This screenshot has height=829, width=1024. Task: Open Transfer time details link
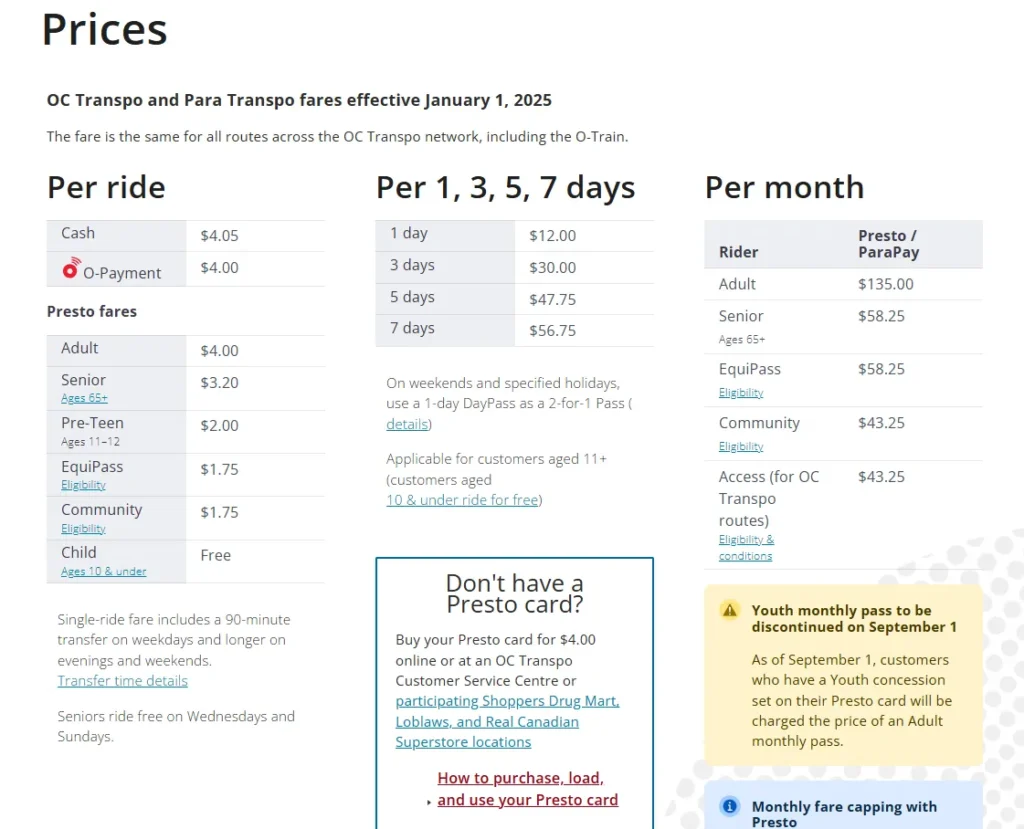click(122, 680)
